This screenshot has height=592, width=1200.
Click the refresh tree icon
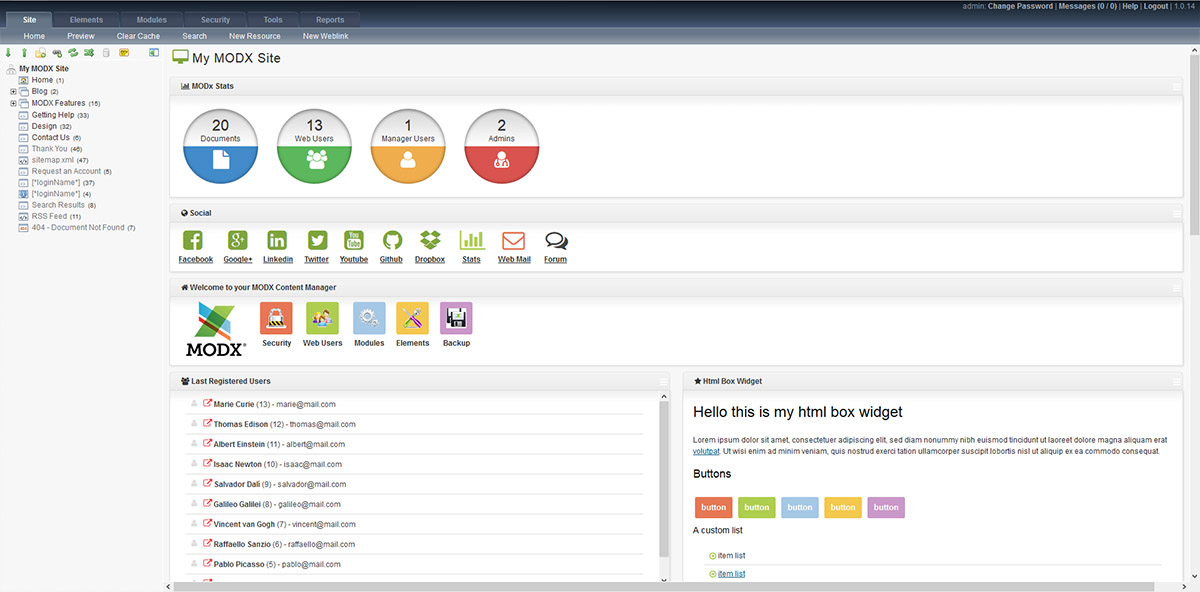pos(73,52)
